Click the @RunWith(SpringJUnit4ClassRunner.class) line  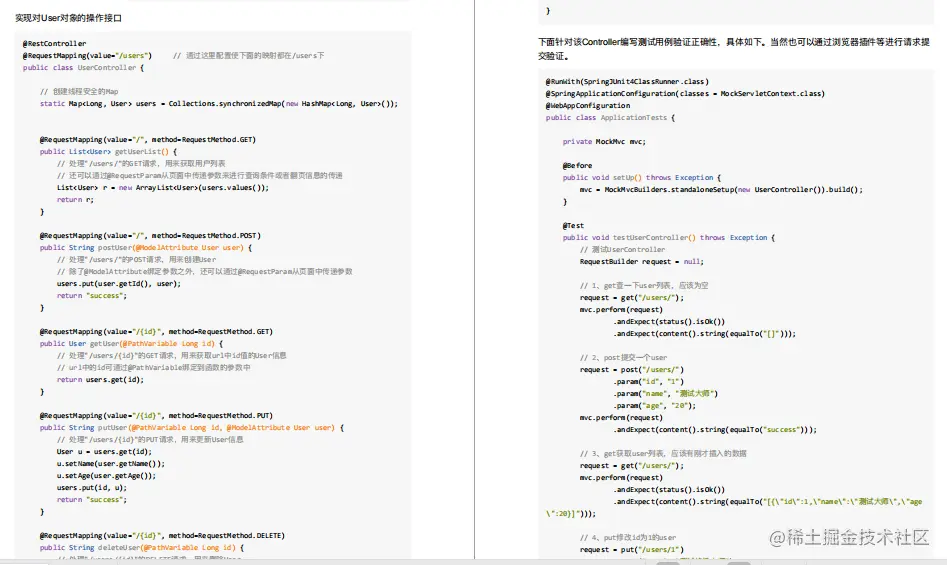pos(628,81)
